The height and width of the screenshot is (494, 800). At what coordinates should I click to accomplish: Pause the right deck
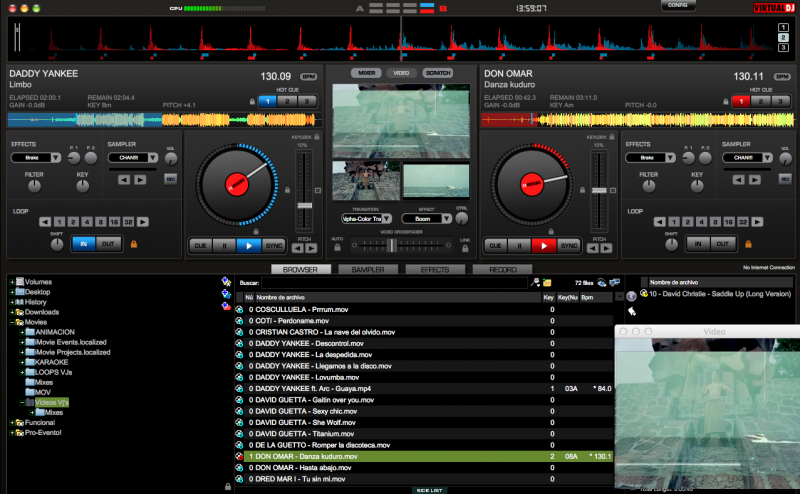(519, 246)
